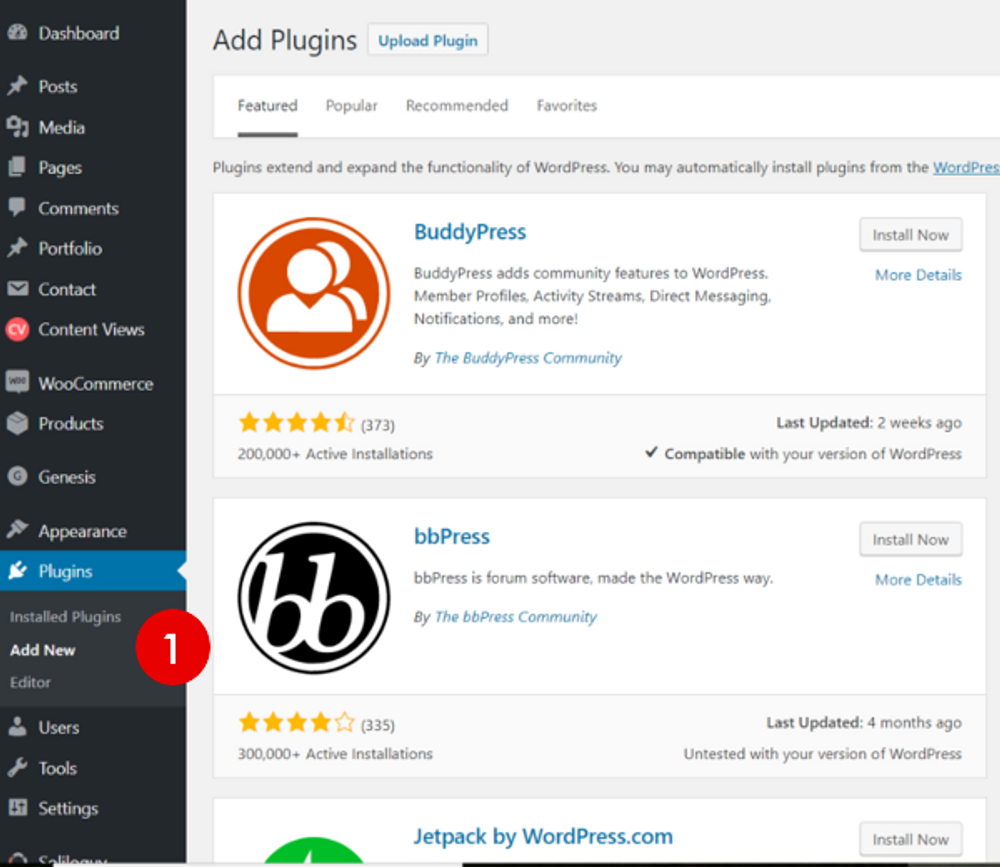The width and height of the screenshot is (1000, 867).
Task: Visit The BuddyPress Community author link
Action: pos(528,358)
